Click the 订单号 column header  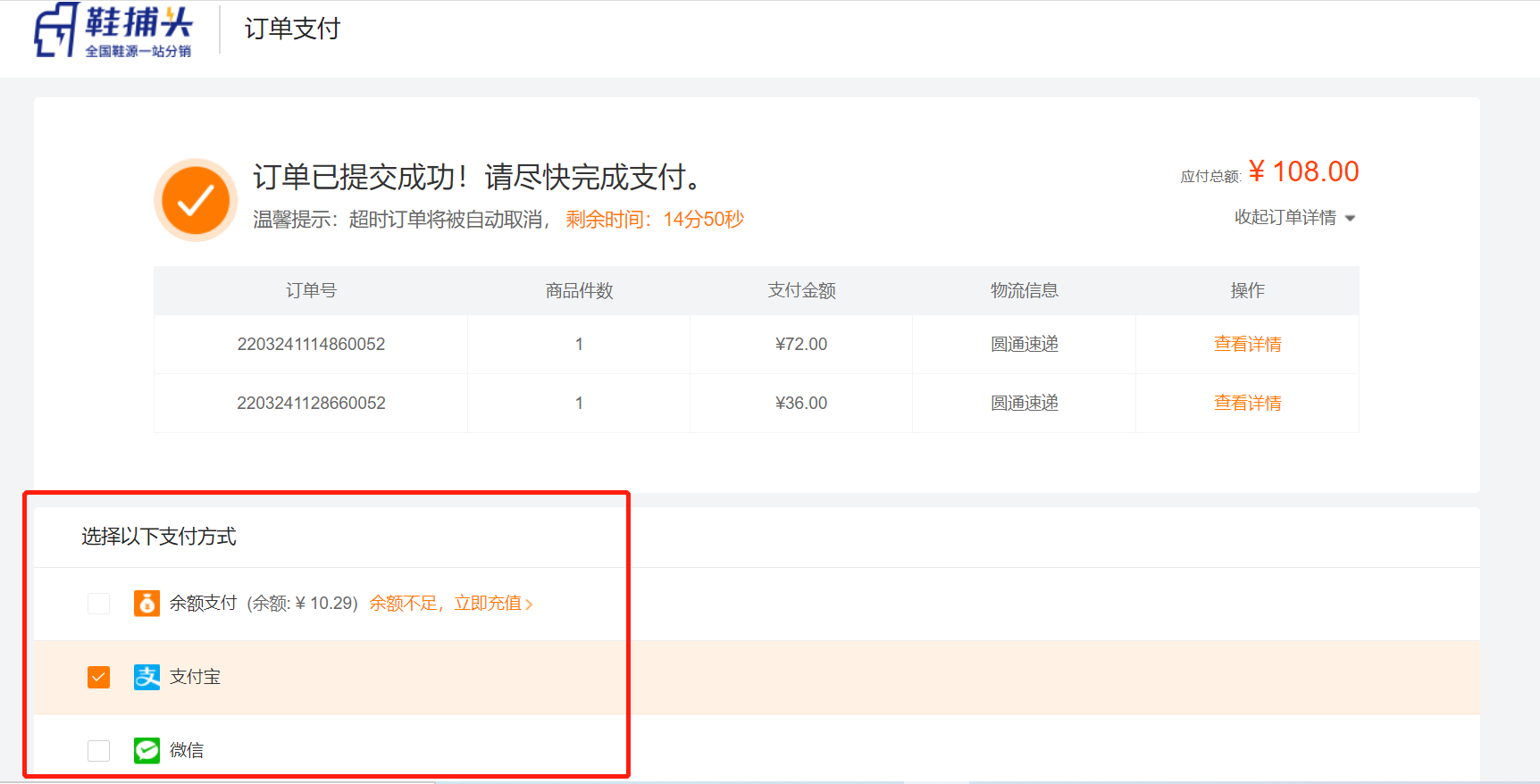[311, 290]
